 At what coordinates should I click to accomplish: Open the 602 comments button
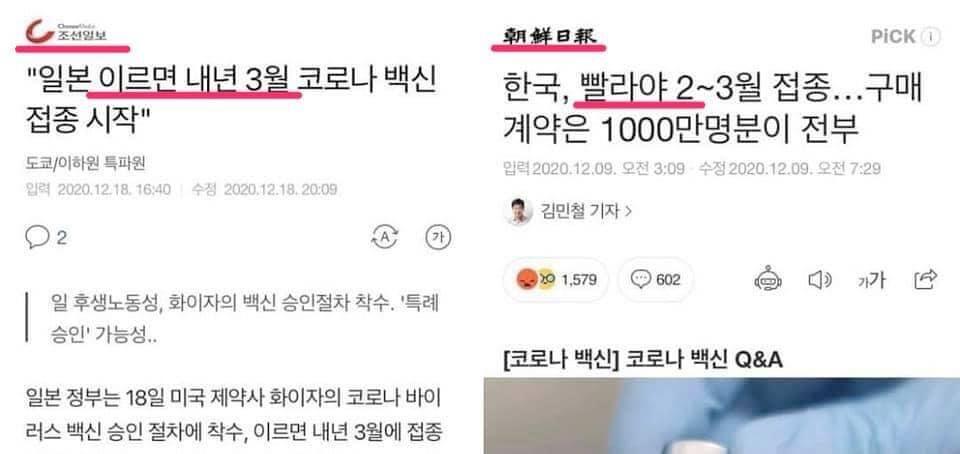coord(655,280)
